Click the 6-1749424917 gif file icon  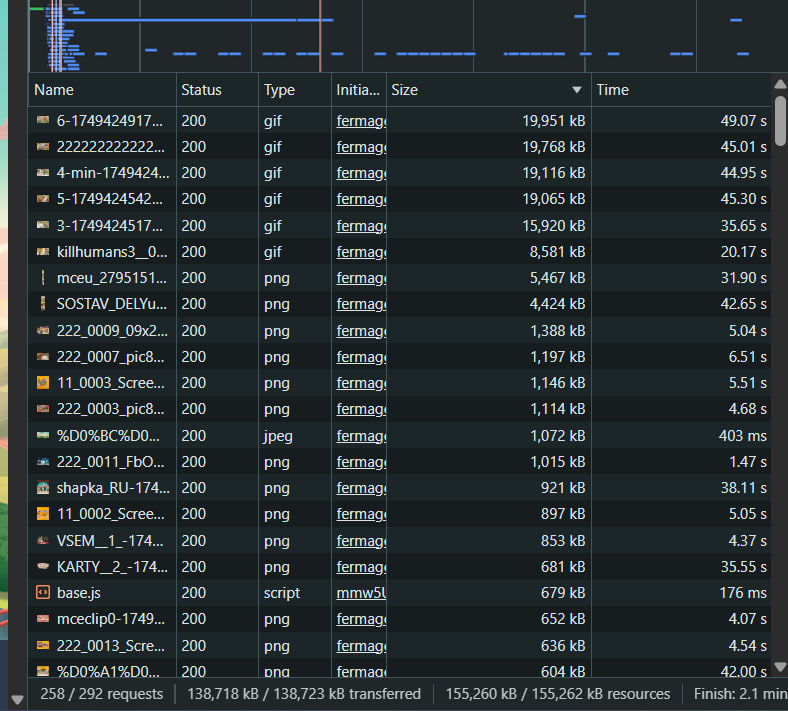[x=43, y=120]
